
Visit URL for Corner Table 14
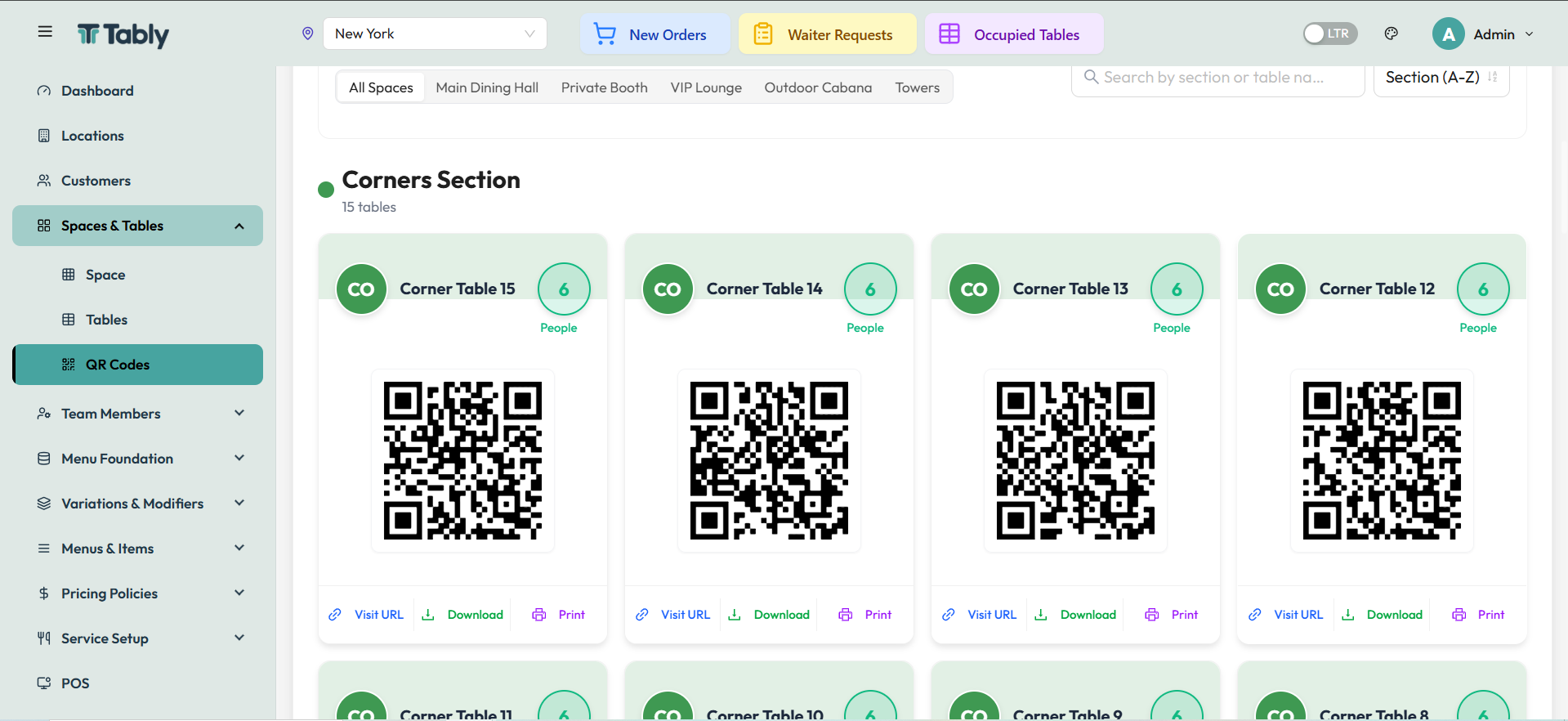pos(673,615)
